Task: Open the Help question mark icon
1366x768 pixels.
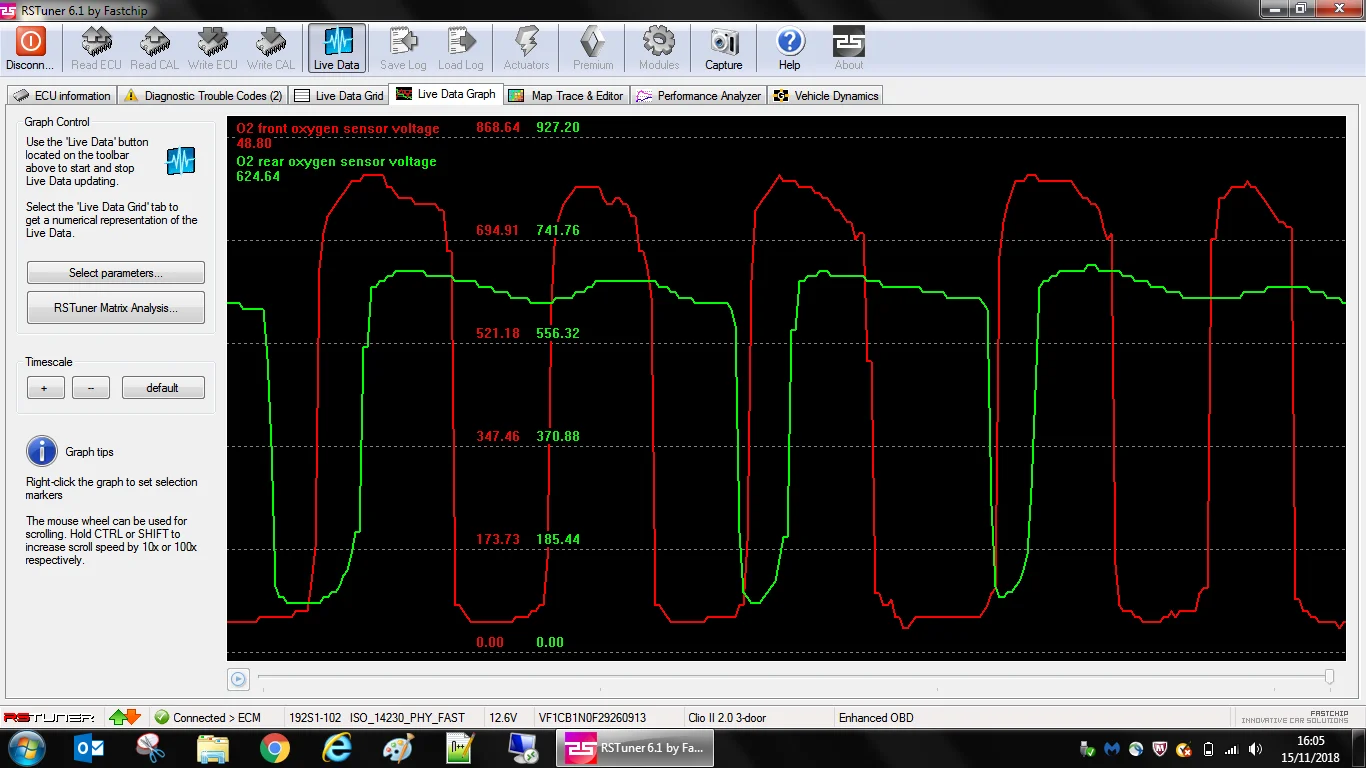Action: click(x=789, y=41)
